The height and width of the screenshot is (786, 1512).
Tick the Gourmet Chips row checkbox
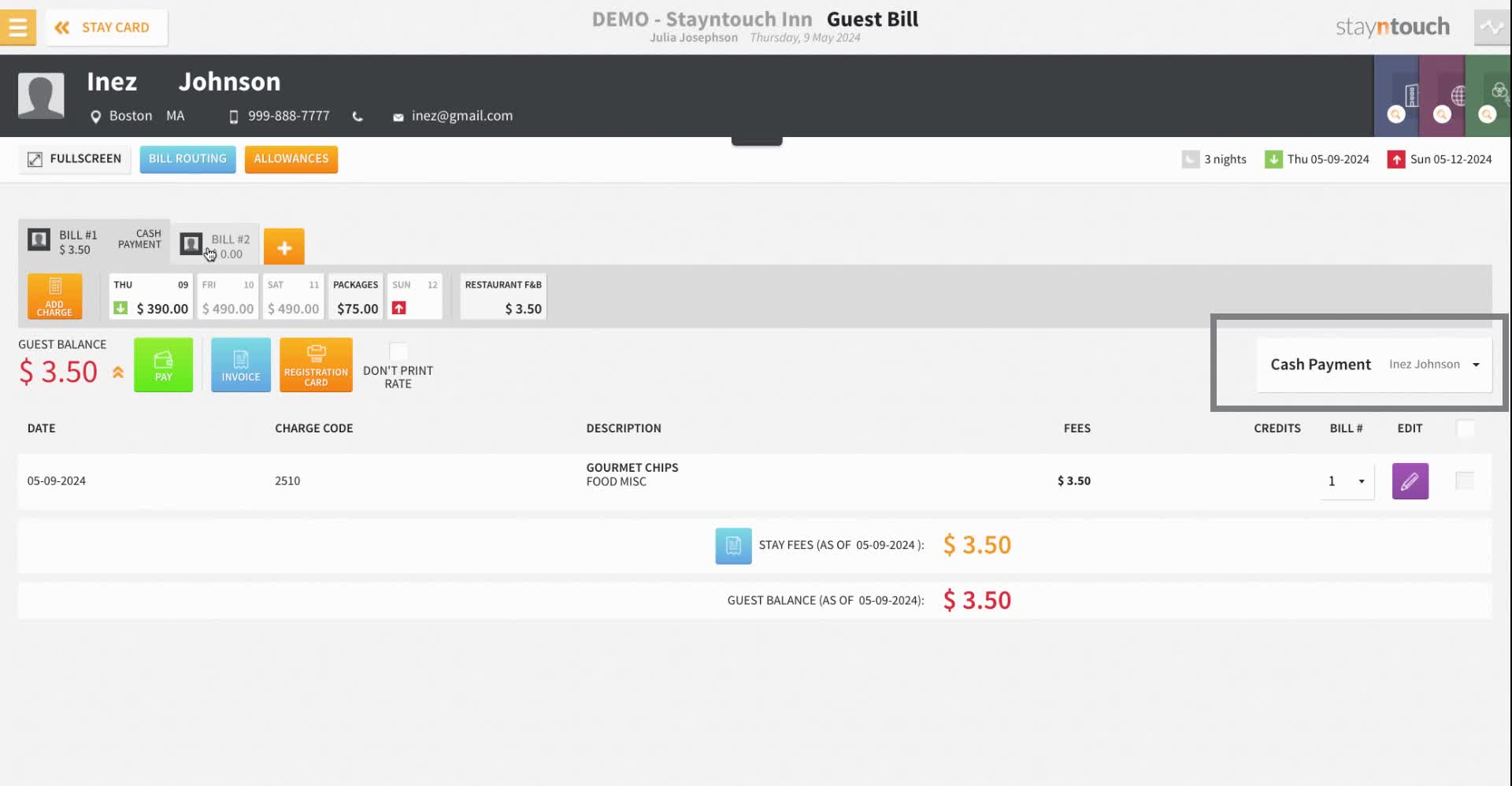(x=1465, y=480)
